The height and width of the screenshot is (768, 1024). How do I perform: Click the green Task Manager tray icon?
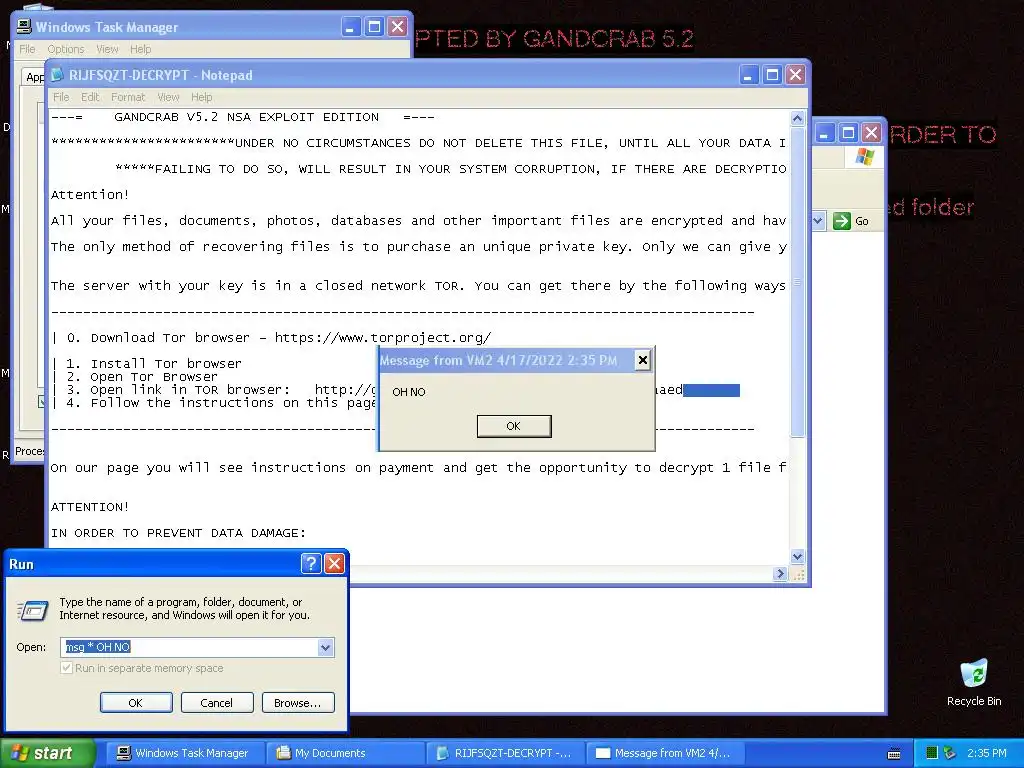click(932, 753)
